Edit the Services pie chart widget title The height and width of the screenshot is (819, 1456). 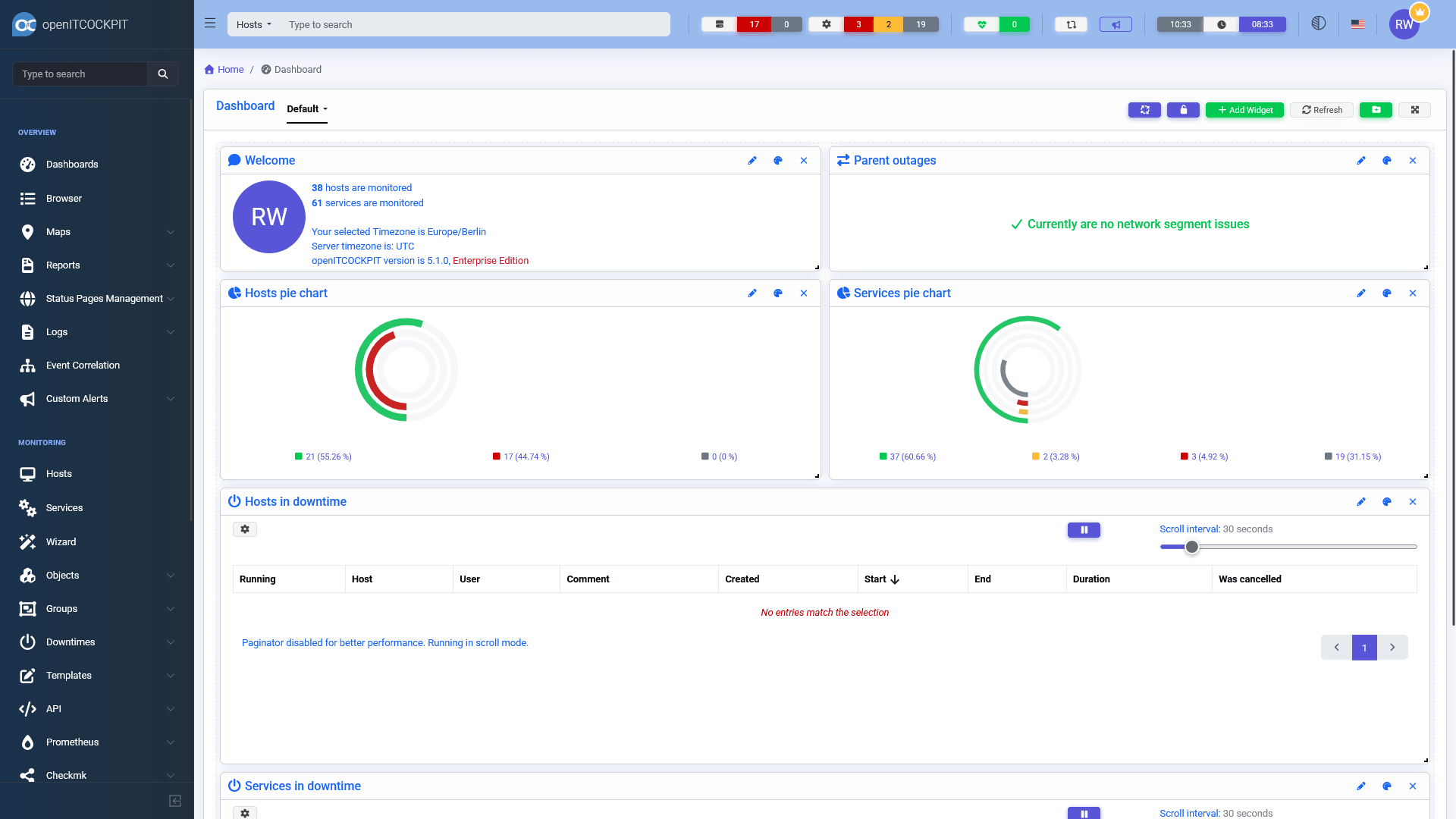[x=1361, y=293]
